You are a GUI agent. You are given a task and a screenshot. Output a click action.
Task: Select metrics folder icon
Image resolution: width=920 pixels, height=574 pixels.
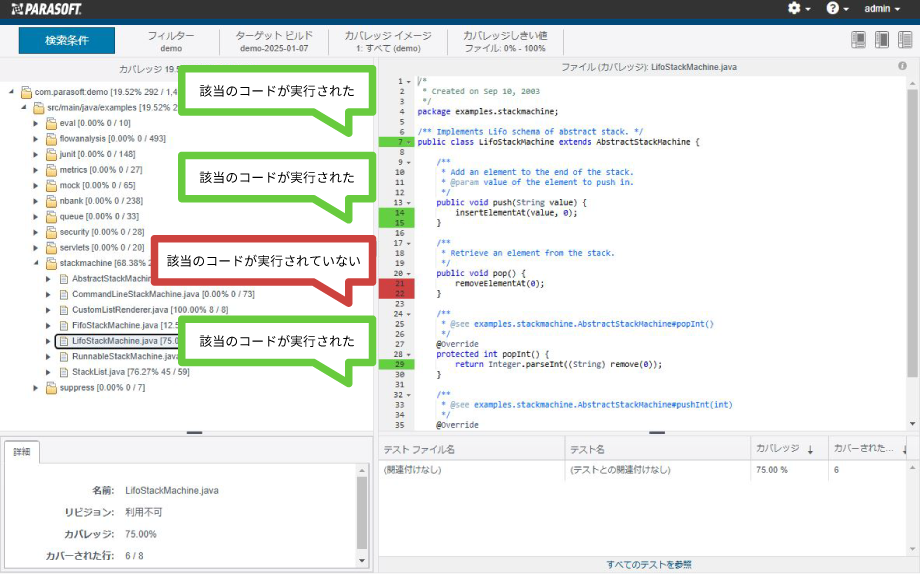52,170
